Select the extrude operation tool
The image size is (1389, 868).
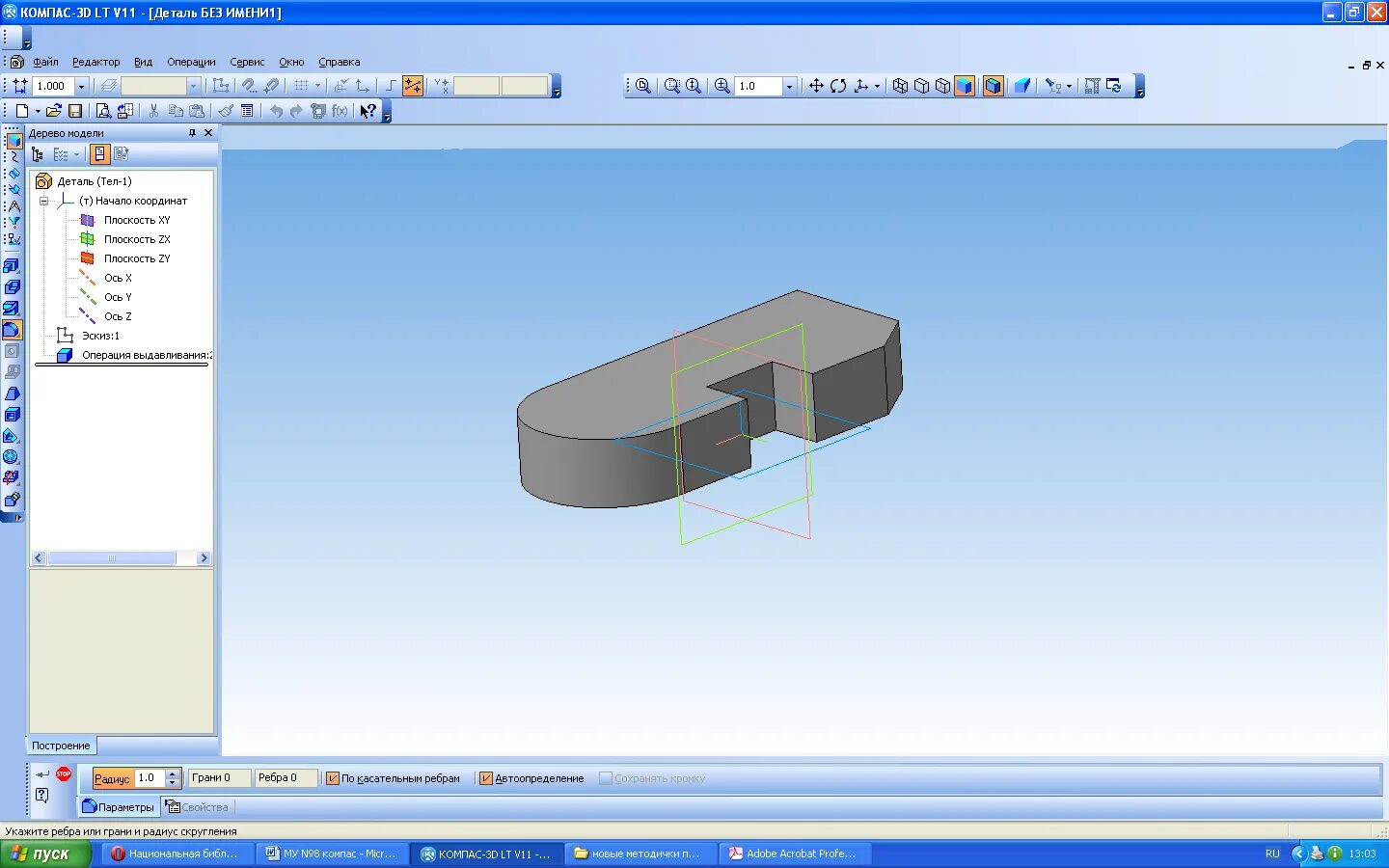(x=12, y=266)
